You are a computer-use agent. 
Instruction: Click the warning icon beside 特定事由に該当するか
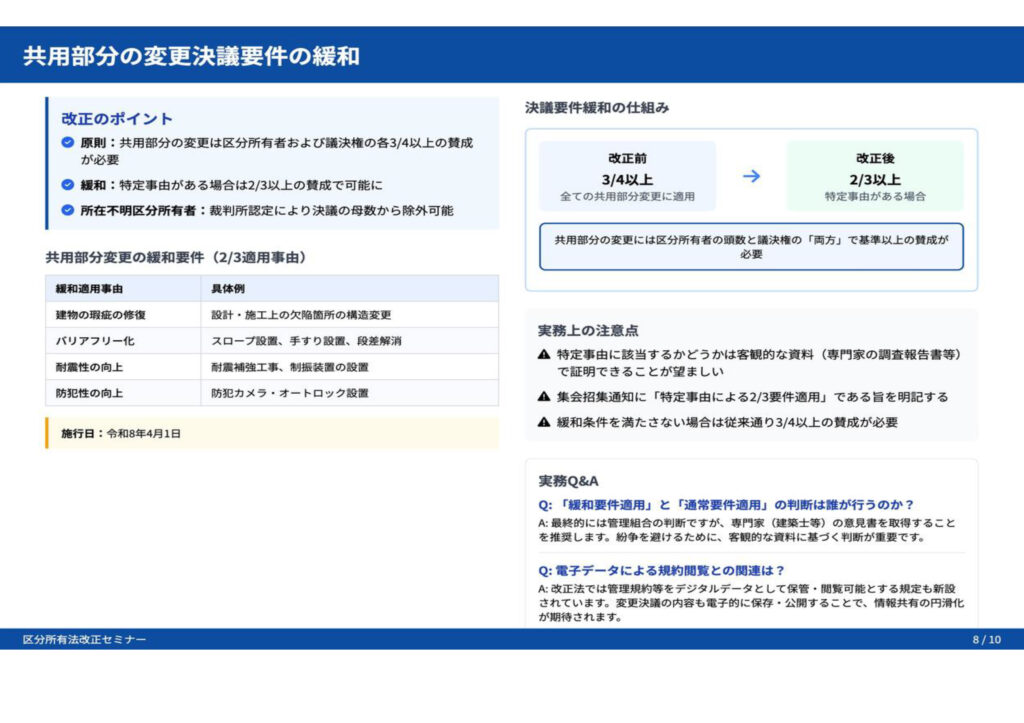tap(544, 354)
